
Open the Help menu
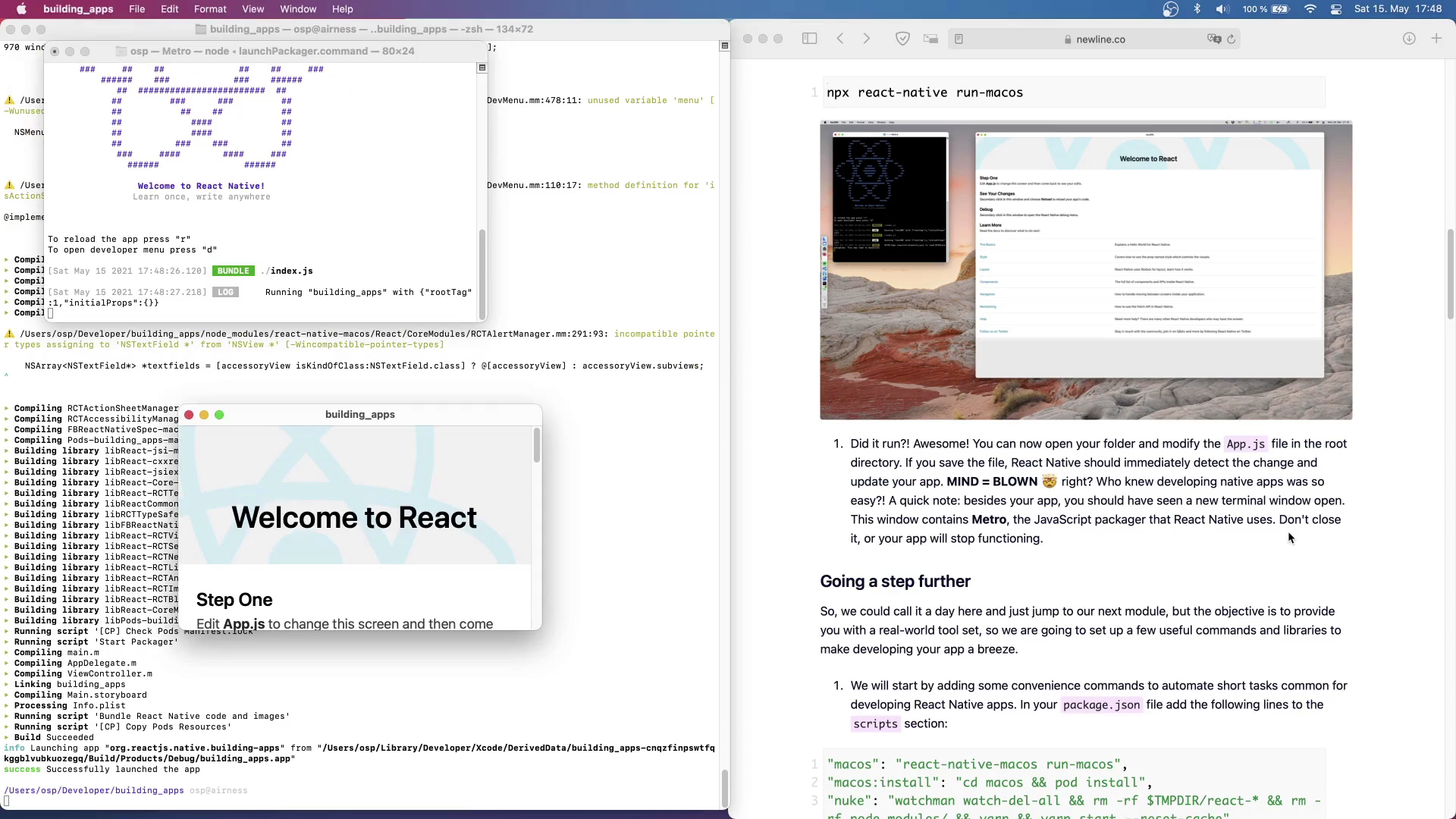click(x=343, y=9)
